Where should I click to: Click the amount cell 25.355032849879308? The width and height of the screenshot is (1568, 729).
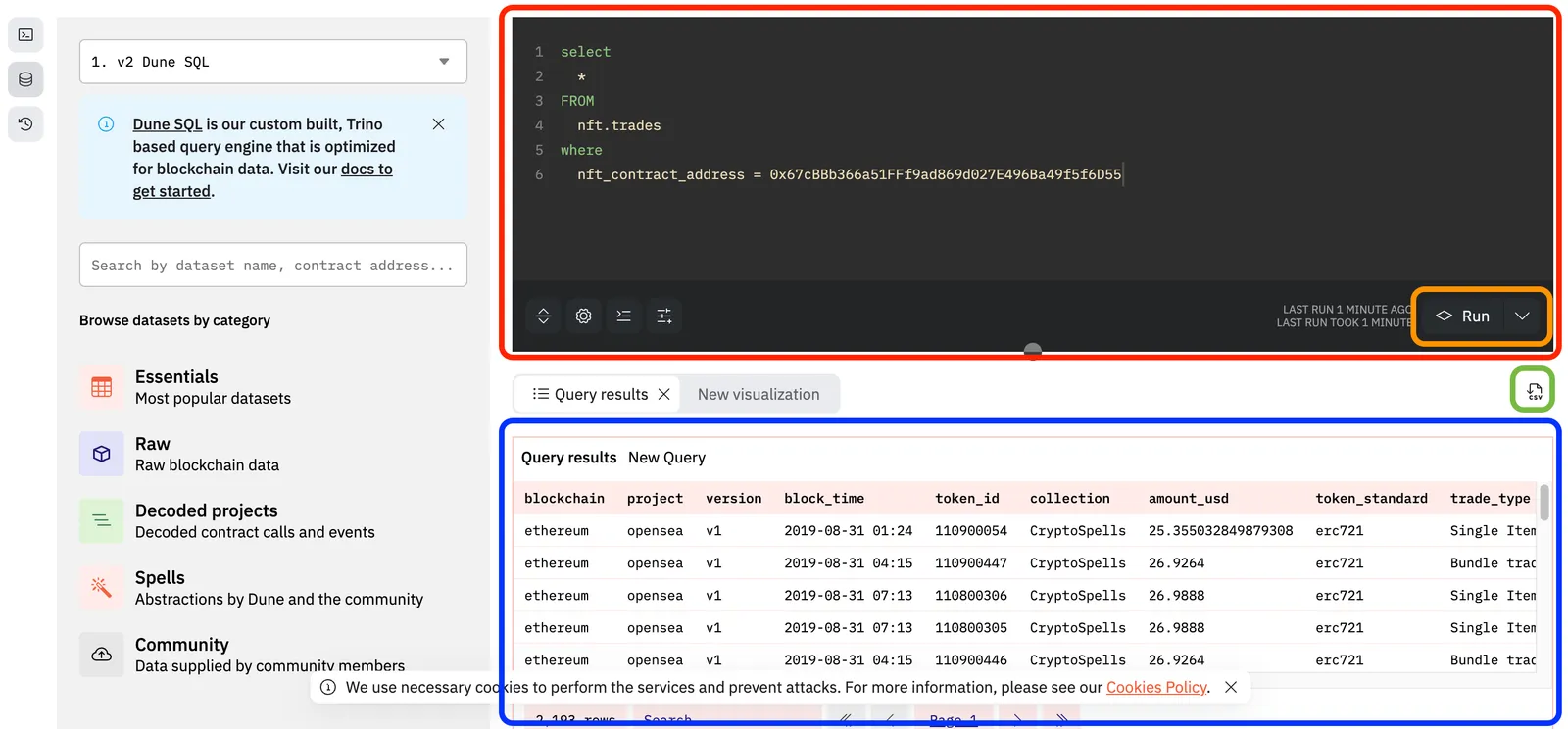coord(1221,530)
